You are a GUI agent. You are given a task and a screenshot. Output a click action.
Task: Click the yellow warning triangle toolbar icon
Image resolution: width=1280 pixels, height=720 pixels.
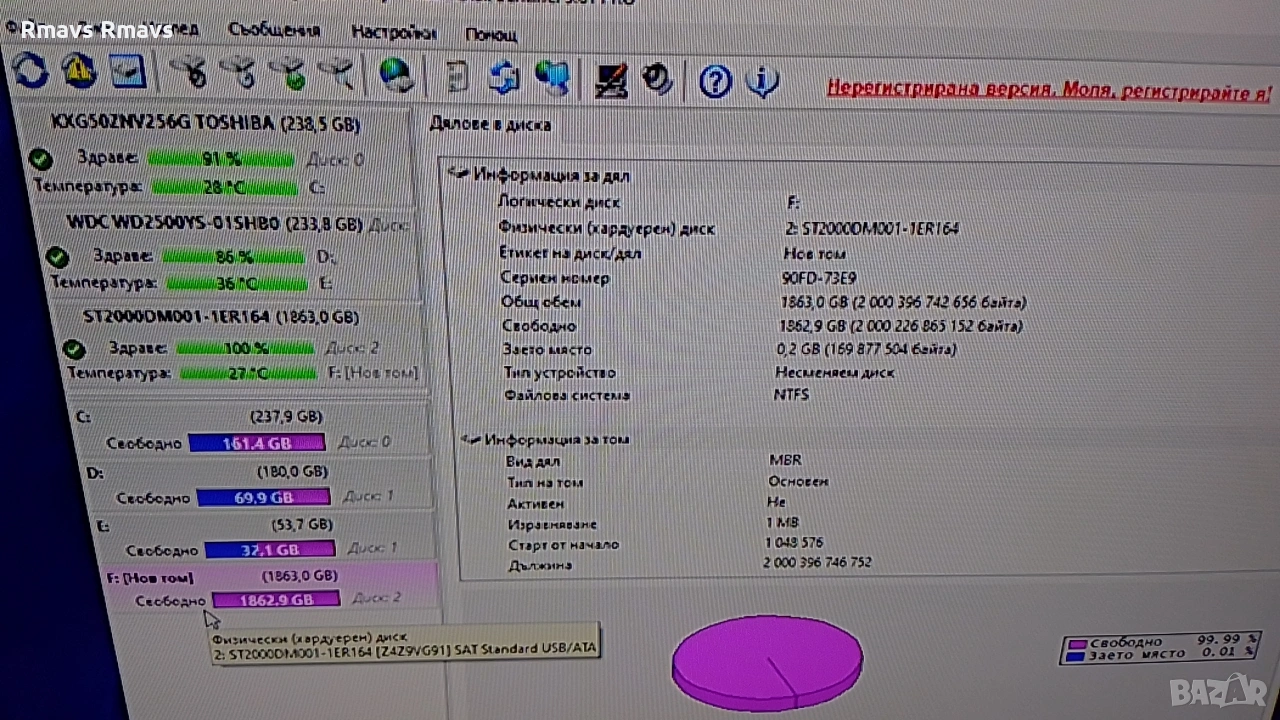coord(79,70)
